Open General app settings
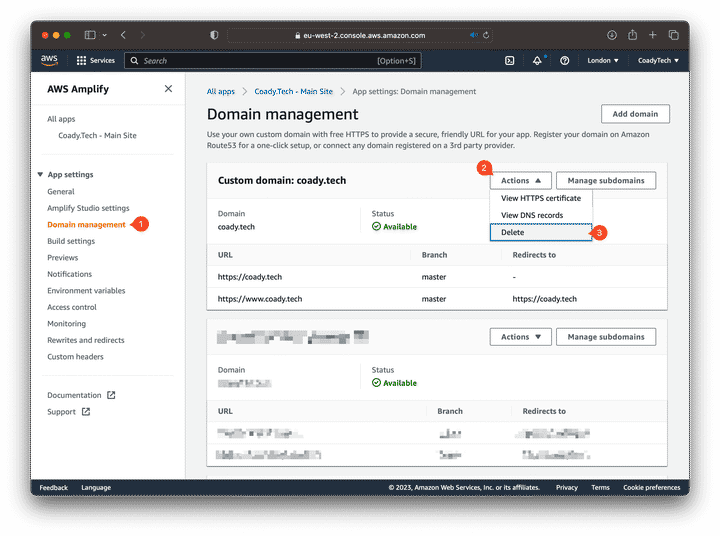Viewport: 720px width, 536px height. pos(61,192)
